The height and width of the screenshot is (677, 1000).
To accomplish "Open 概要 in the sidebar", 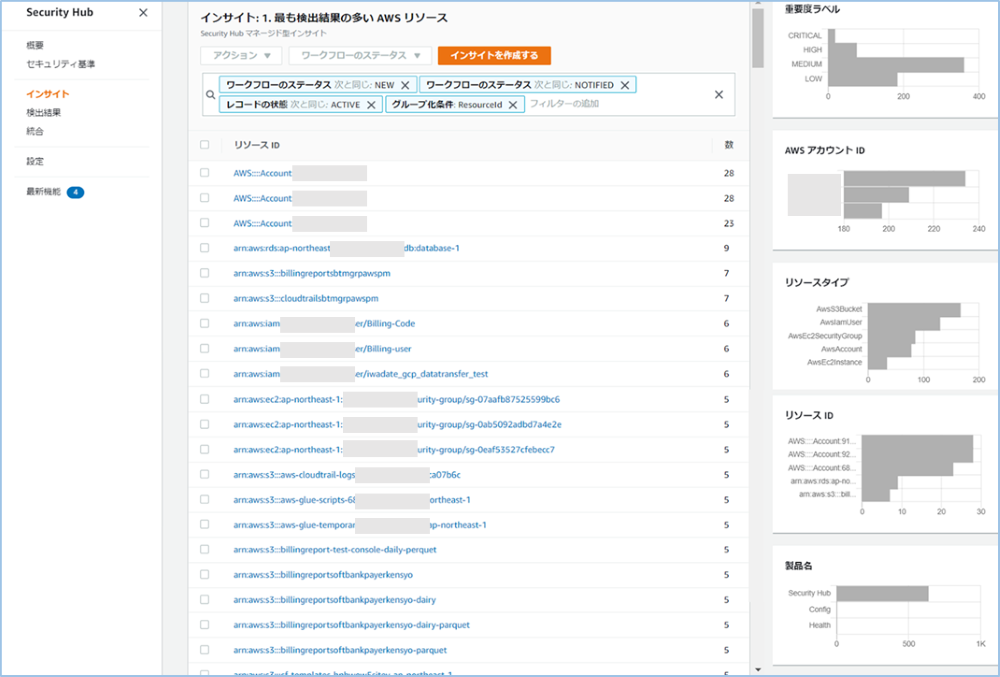I will [35, 45].
